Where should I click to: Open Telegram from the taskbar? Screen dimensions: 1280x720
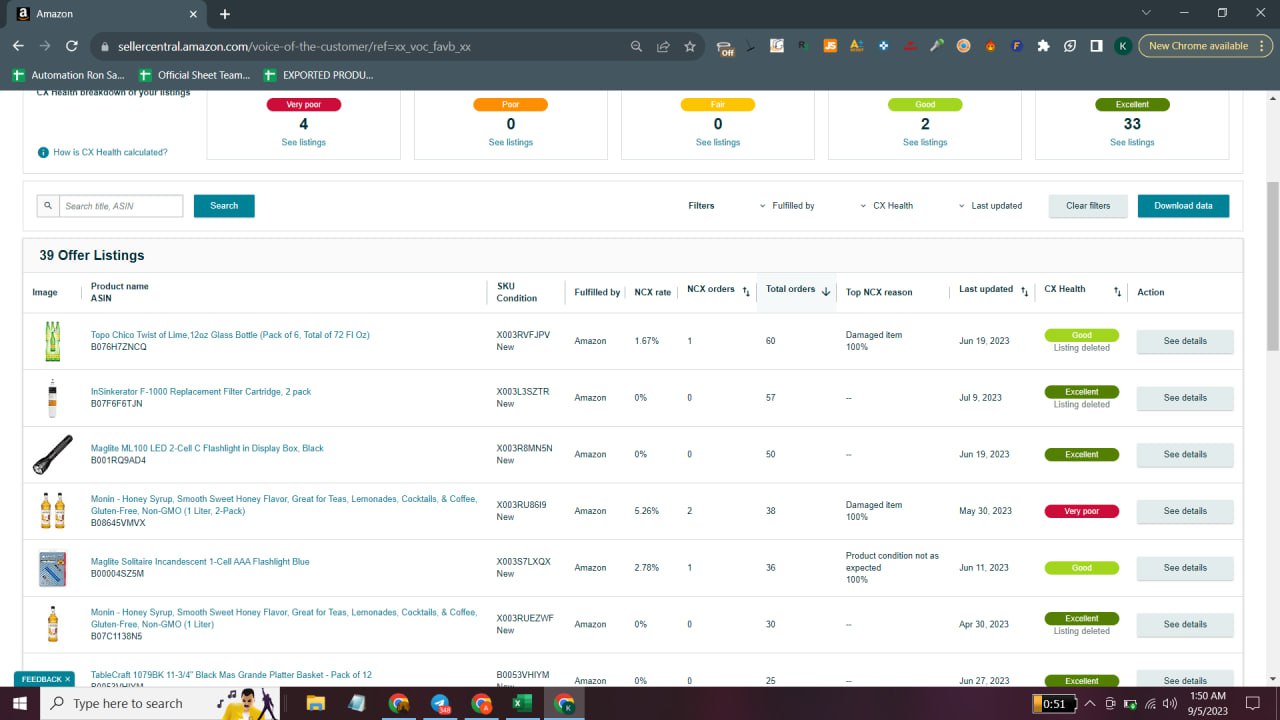pyautogui.click(x=440, y=703)
